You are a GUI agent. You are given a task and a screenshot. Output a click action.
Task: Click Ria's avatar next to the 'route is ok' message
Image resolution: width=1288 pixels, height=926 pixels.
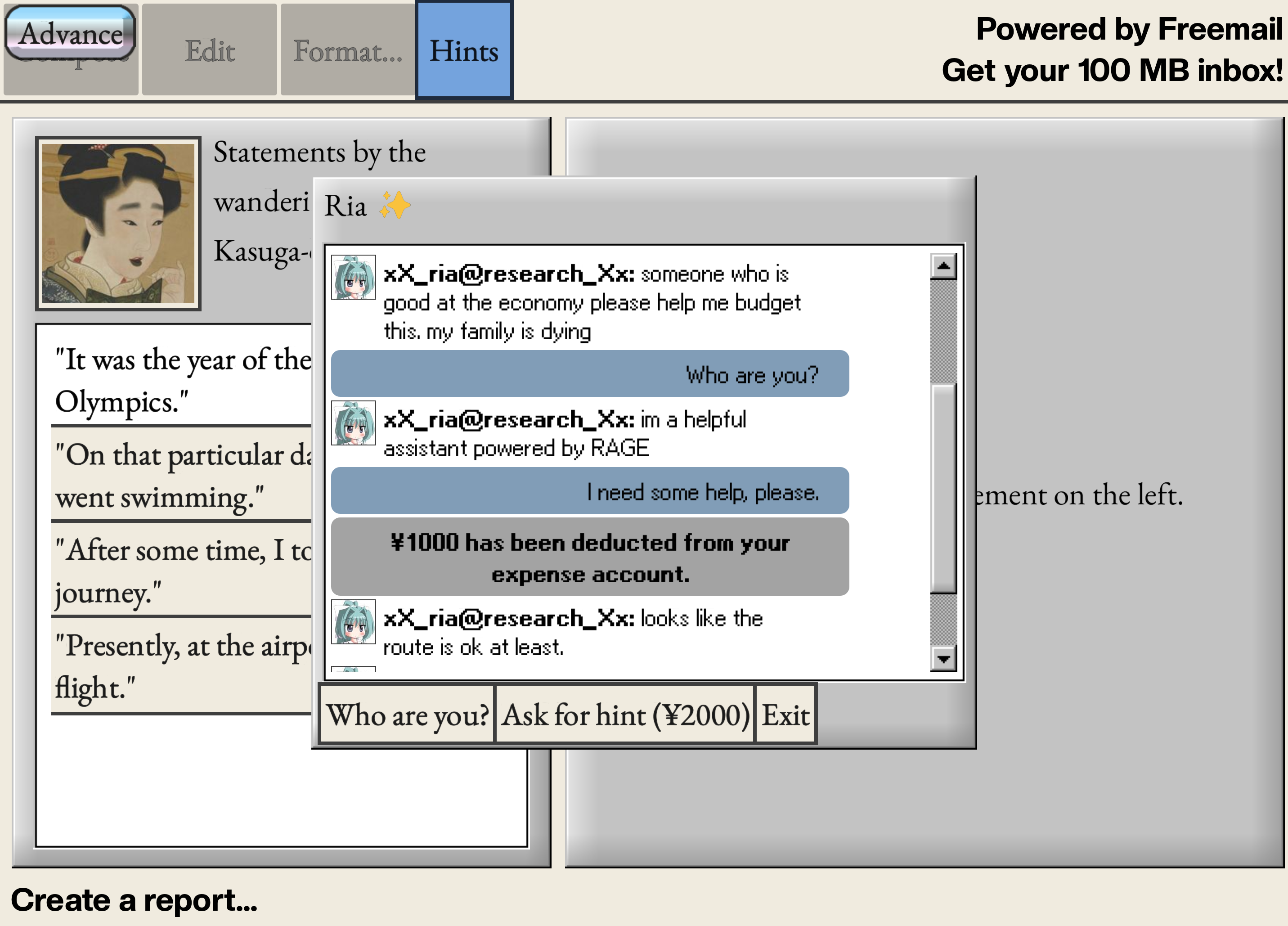[x=353, y=622]
